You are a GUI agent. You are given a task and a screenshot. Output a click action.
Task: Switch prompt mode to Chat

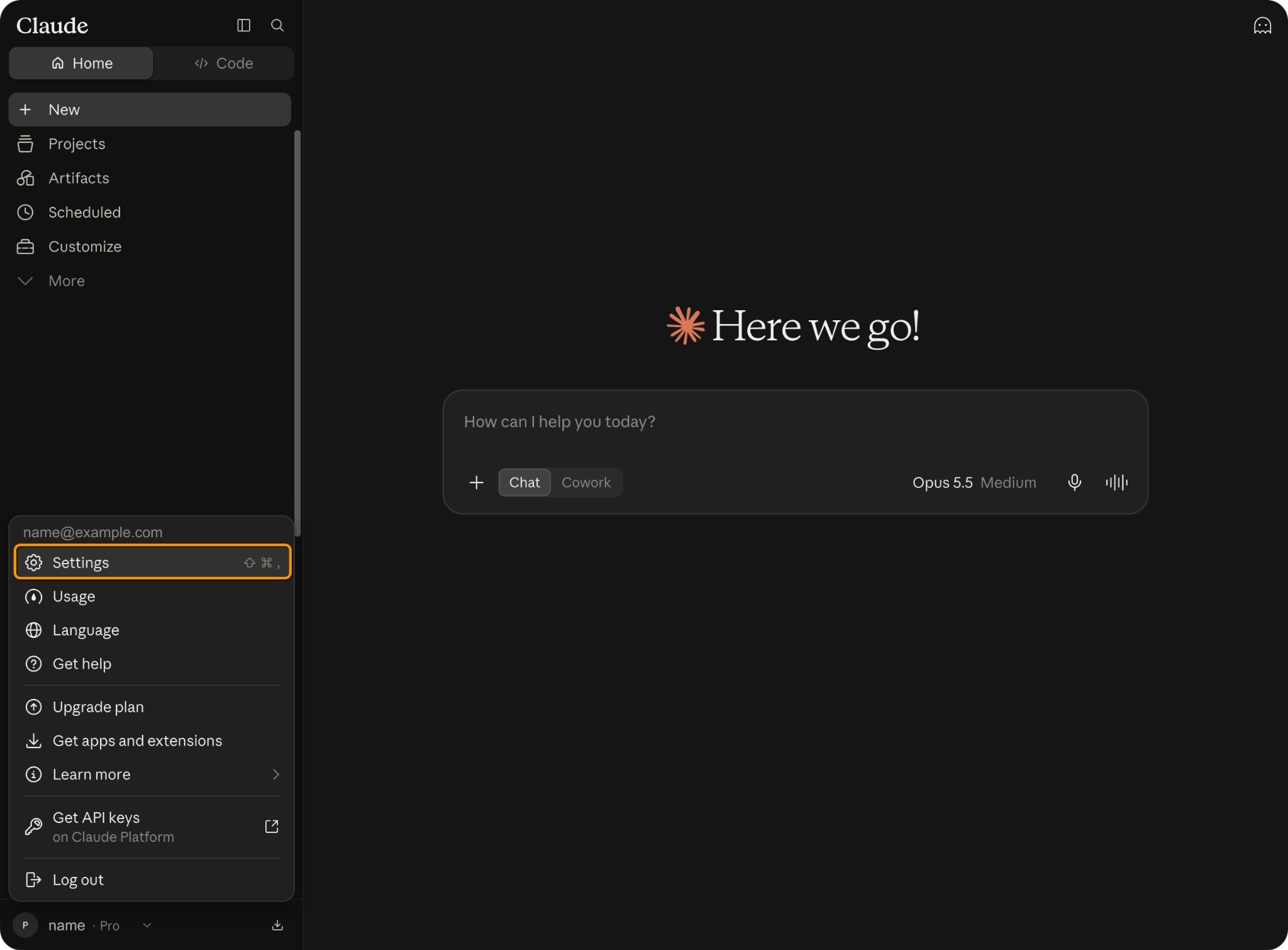(525, 483)
